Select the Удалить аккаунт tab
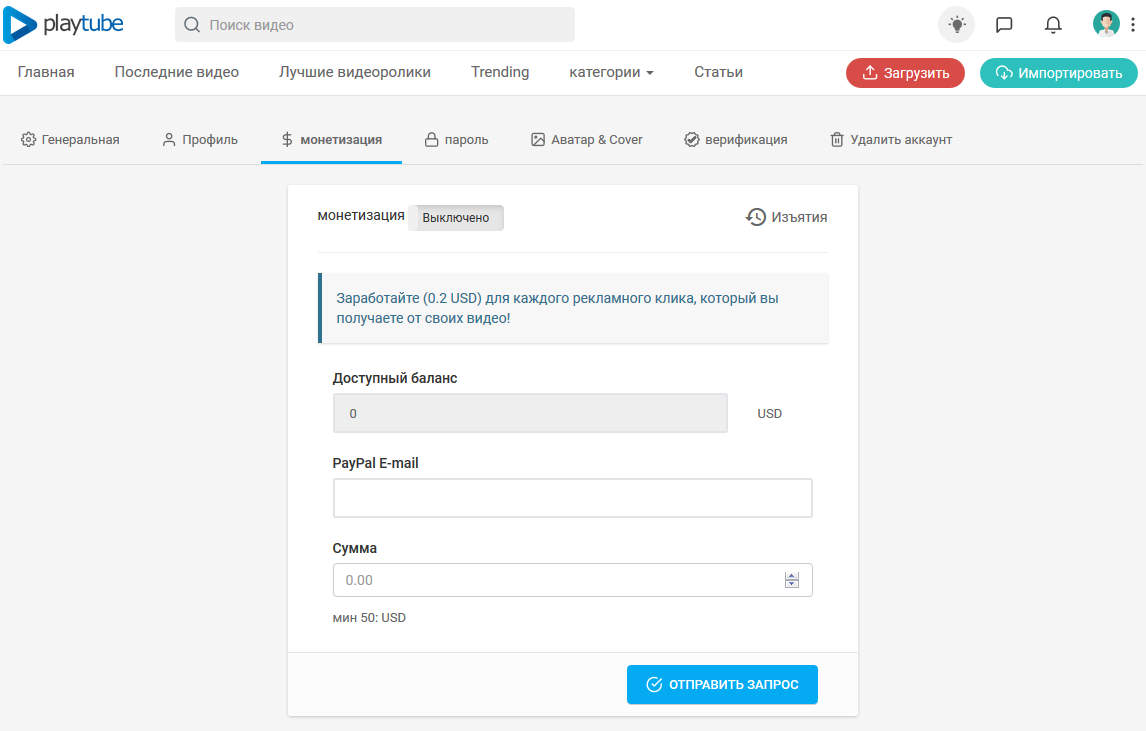1146x731 pixels. (x=890, y=140)
